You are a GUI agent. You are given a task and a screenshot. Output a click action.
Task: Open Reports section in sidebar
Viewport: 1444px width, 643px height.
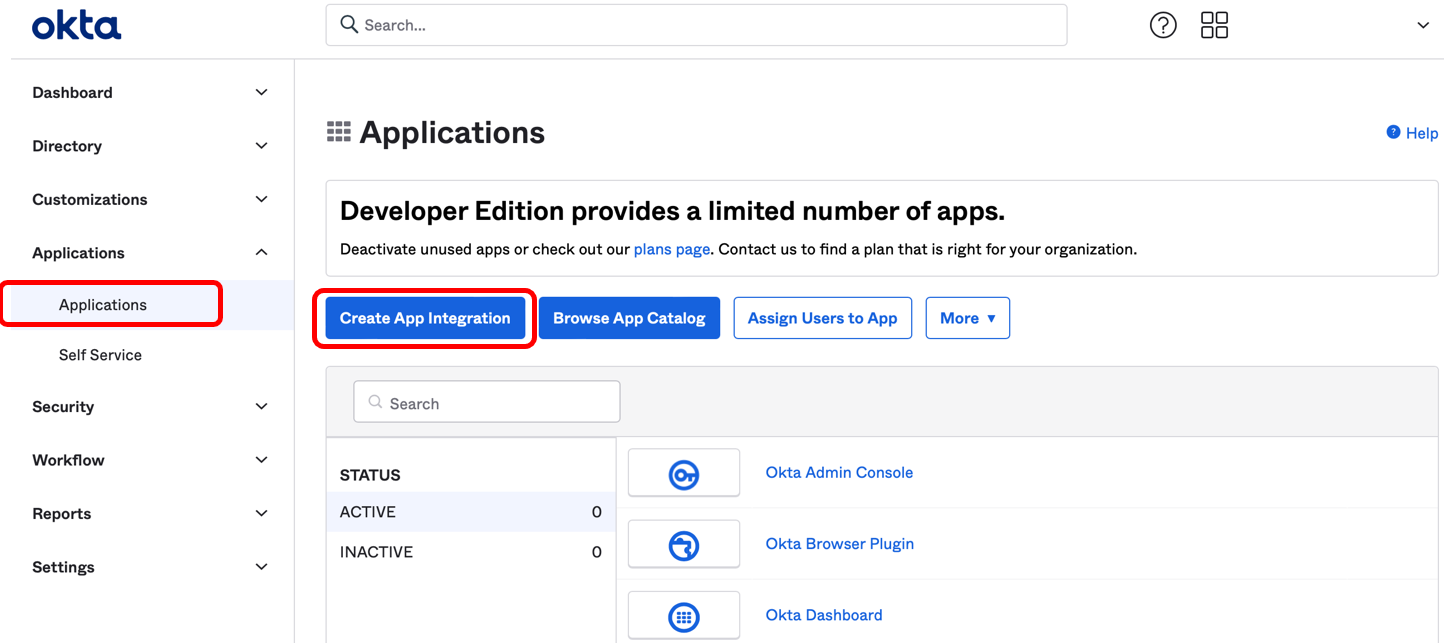[61, 513]
